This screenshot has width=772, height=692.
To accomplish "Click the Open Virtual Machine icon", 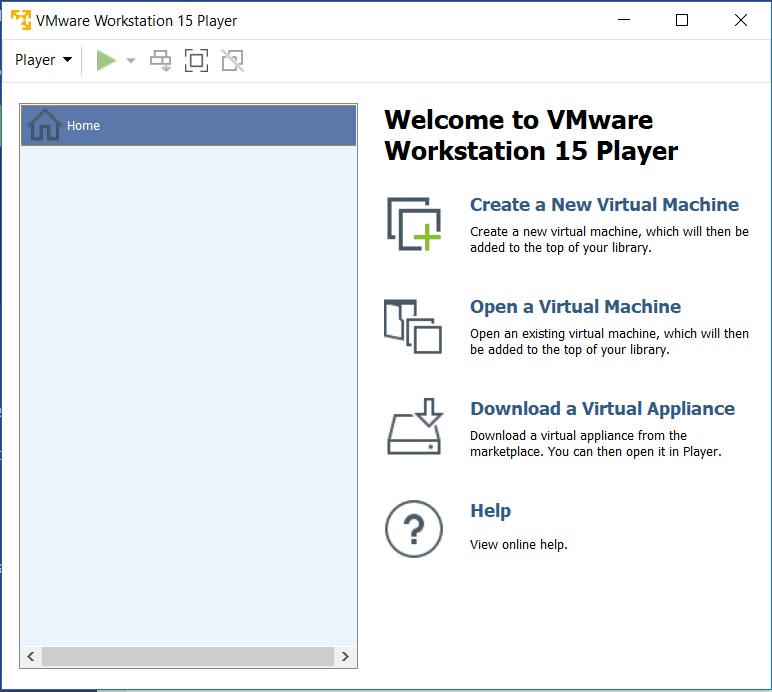I will click(x=413, y=326).
